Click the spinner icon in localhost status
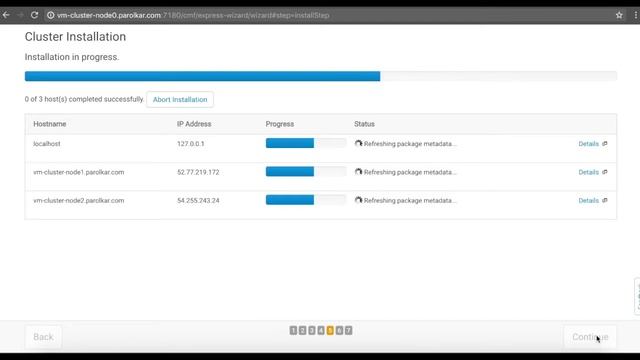This screenshot has height=360, width=640. coord(358,143)
